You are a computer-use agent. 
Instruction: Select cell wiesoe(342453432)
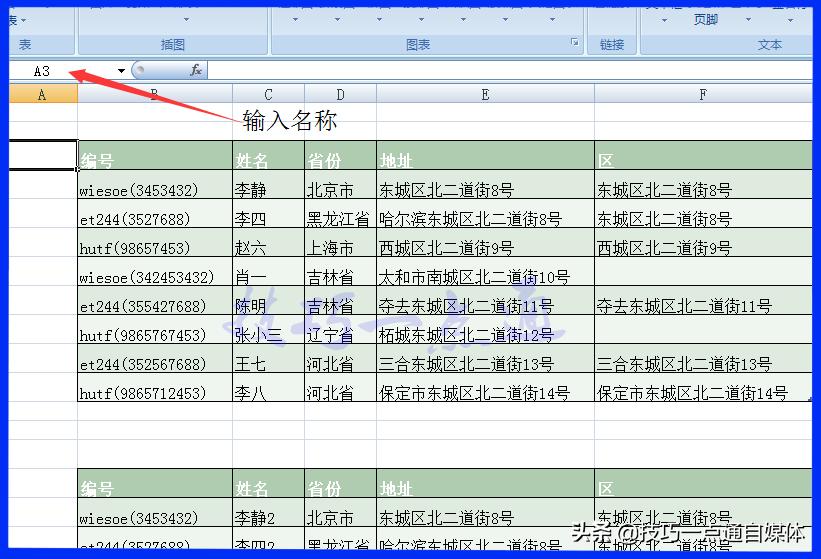click(x=155, y=271)
